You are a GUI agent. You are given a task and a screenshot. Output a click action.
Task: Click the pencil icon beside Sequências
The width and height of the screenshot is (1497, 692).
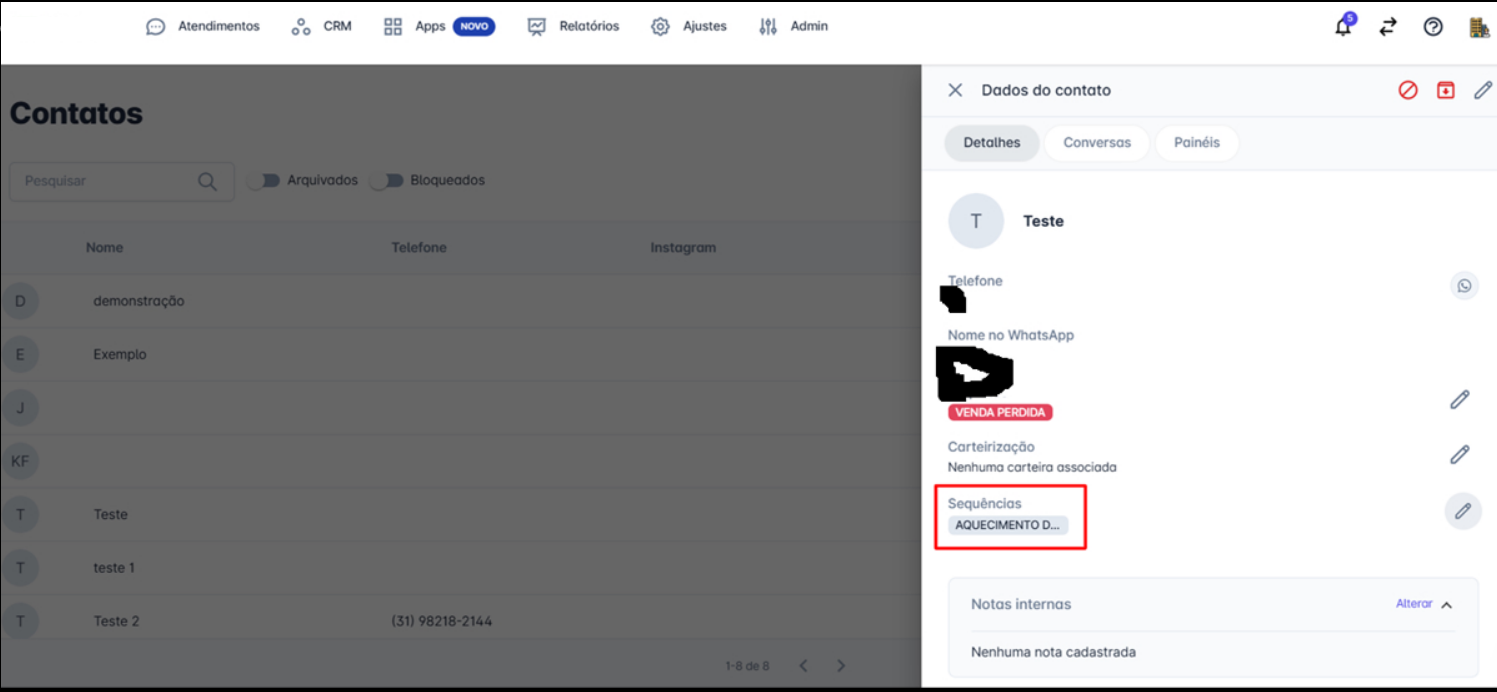point(1463,511)
